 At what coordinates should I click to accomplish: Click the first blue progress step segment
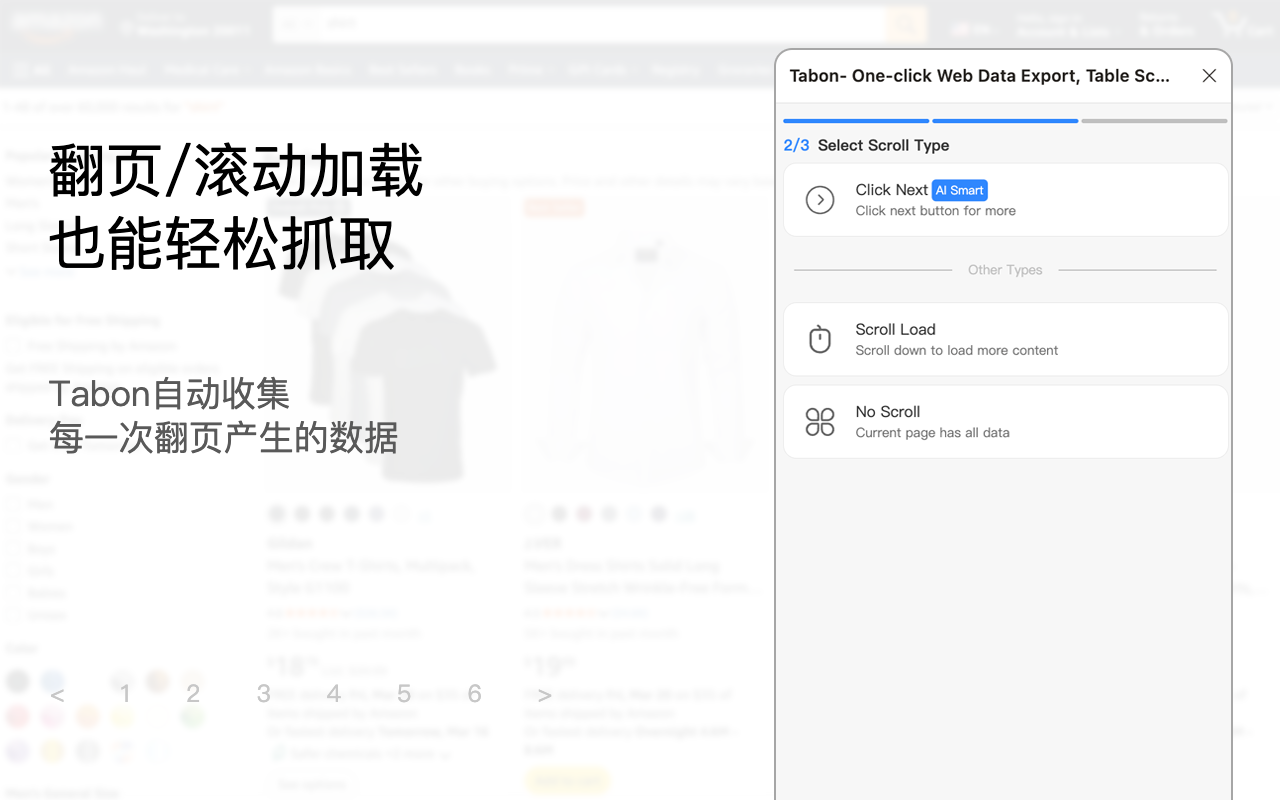coord(856,121)
